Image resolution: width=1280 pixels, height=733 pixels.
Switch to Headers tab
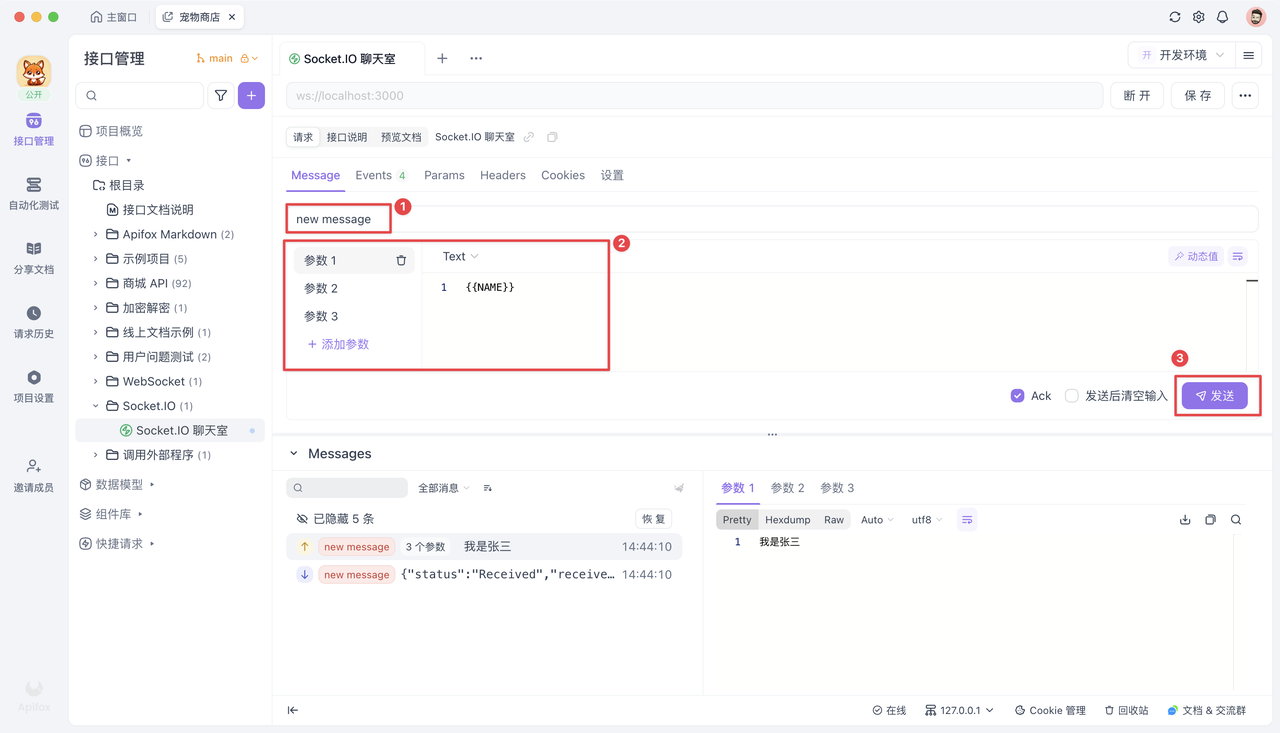(x=503, y=175)
